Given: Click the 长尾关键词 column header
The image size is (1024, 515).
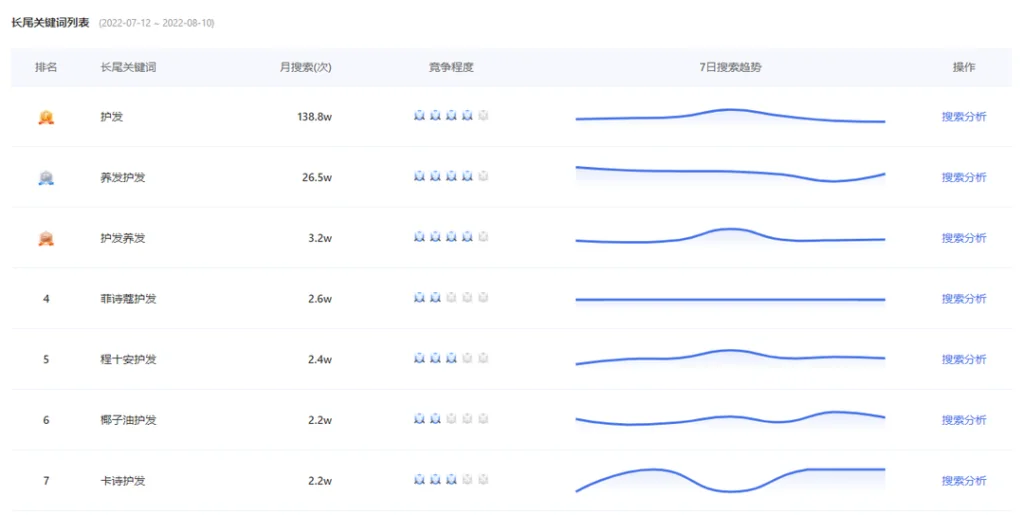Looking at the screenshot, I should click(128, 67).
